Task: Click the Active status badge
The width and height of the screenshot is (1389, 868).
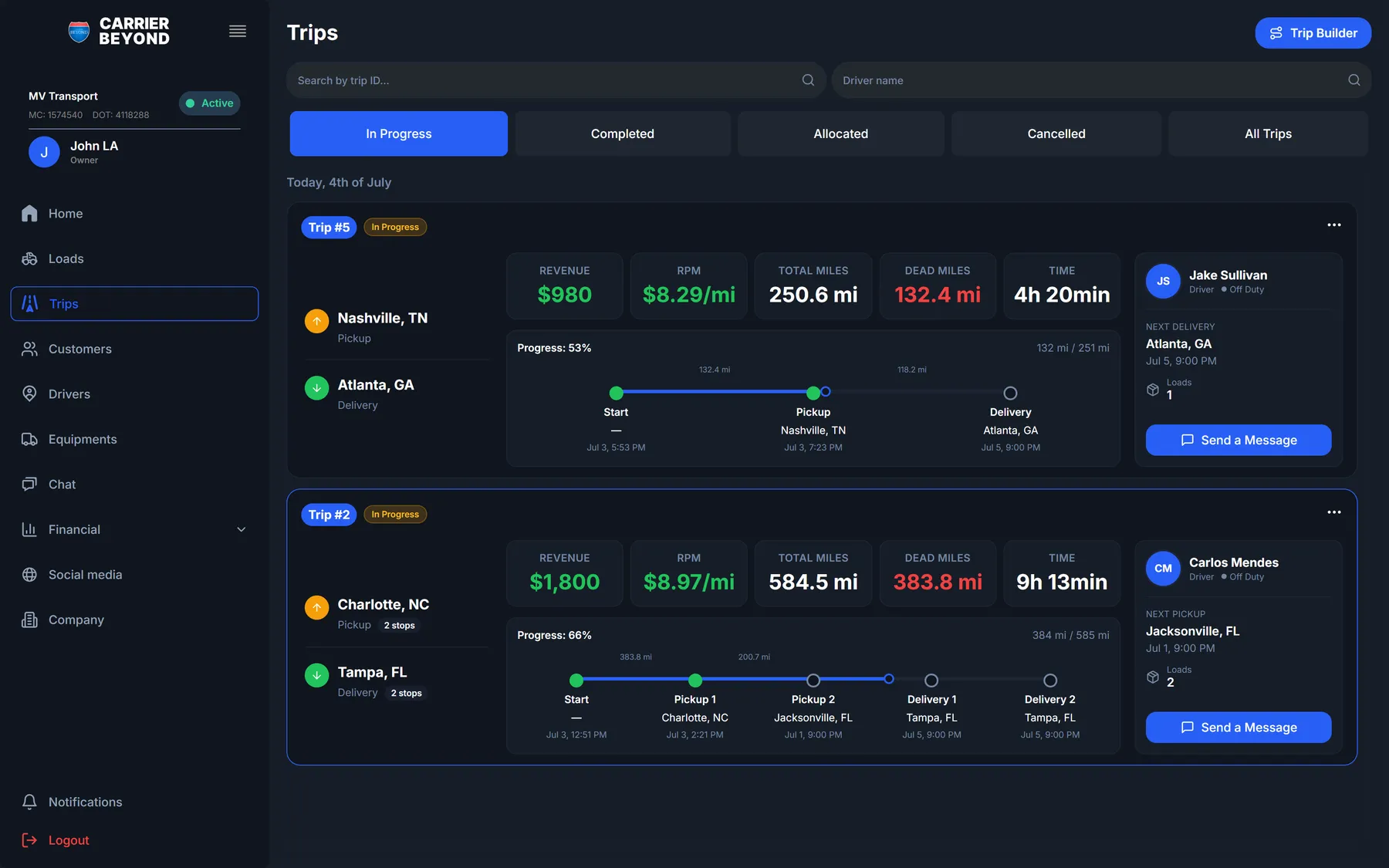Action: click(210, 103)
